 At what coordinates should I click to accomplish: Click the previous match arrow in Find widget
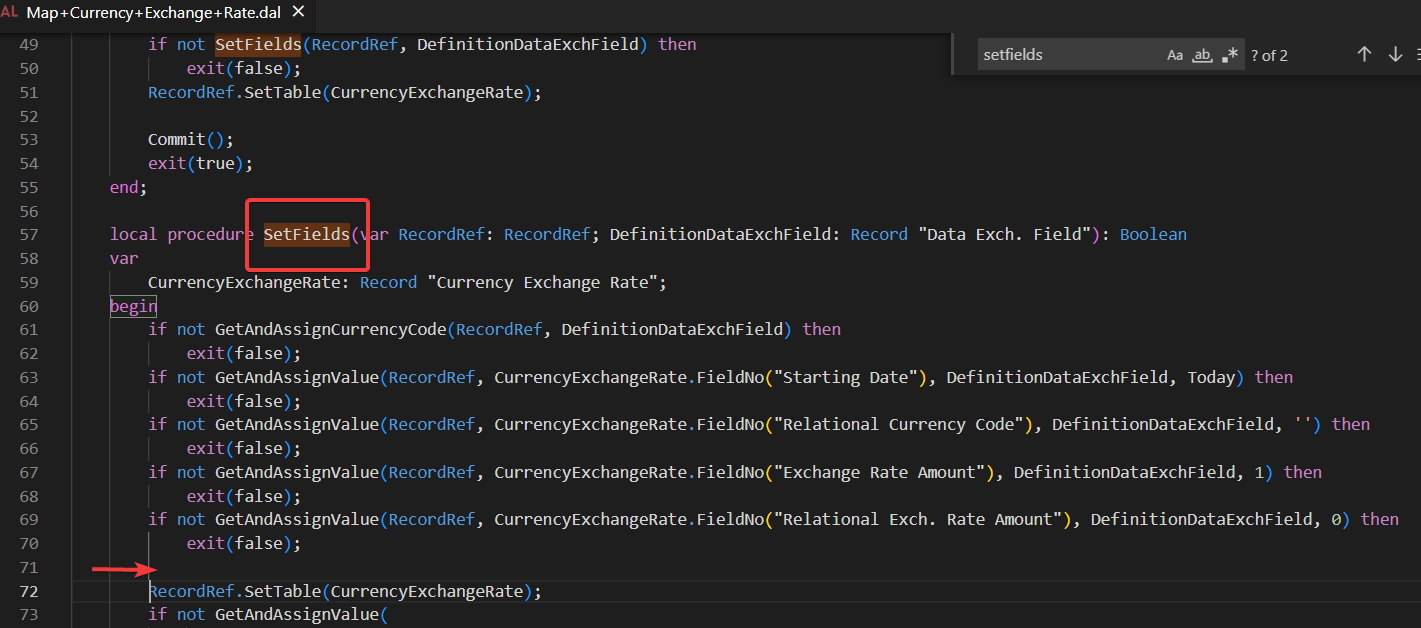click(x=1364, y=55)
